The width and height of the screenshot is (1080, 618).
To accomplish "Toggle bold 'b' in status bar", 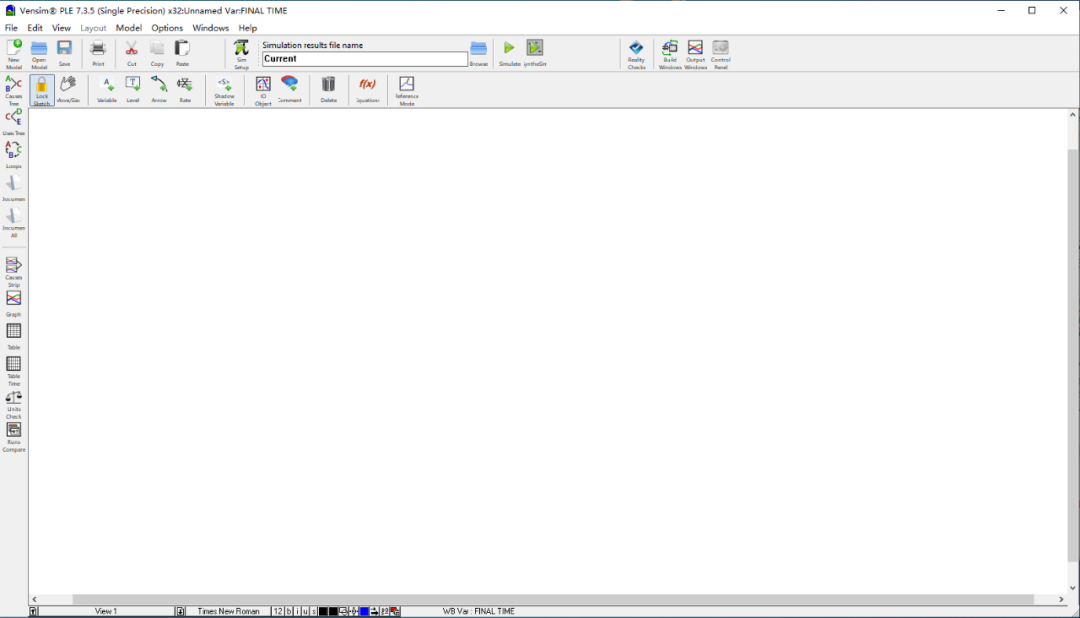I will pos(289,611).
